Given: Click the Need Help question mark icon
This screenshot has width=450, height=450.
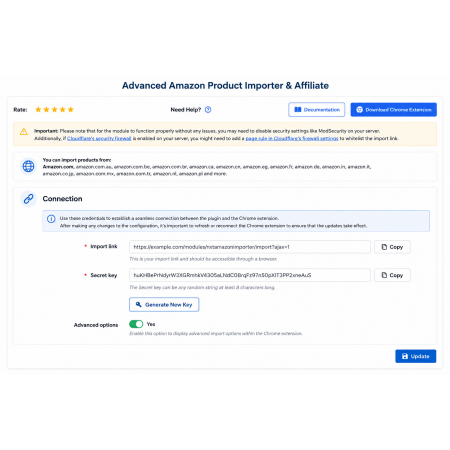Looking at the screenshot, I should tap(208, 110).
